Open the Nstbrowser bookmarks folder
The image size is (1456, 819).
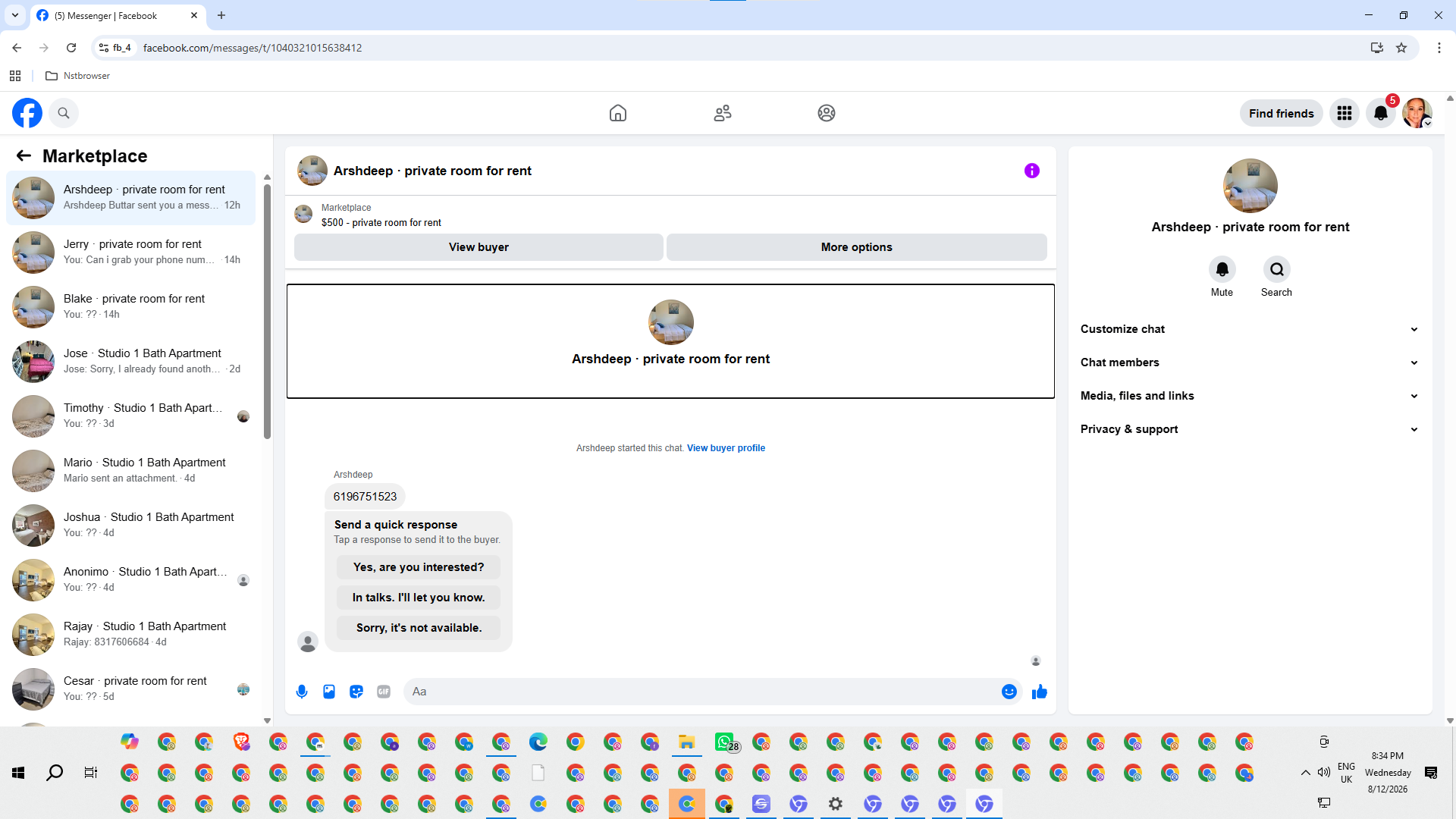pyautogui.click(x=78, y=76)
